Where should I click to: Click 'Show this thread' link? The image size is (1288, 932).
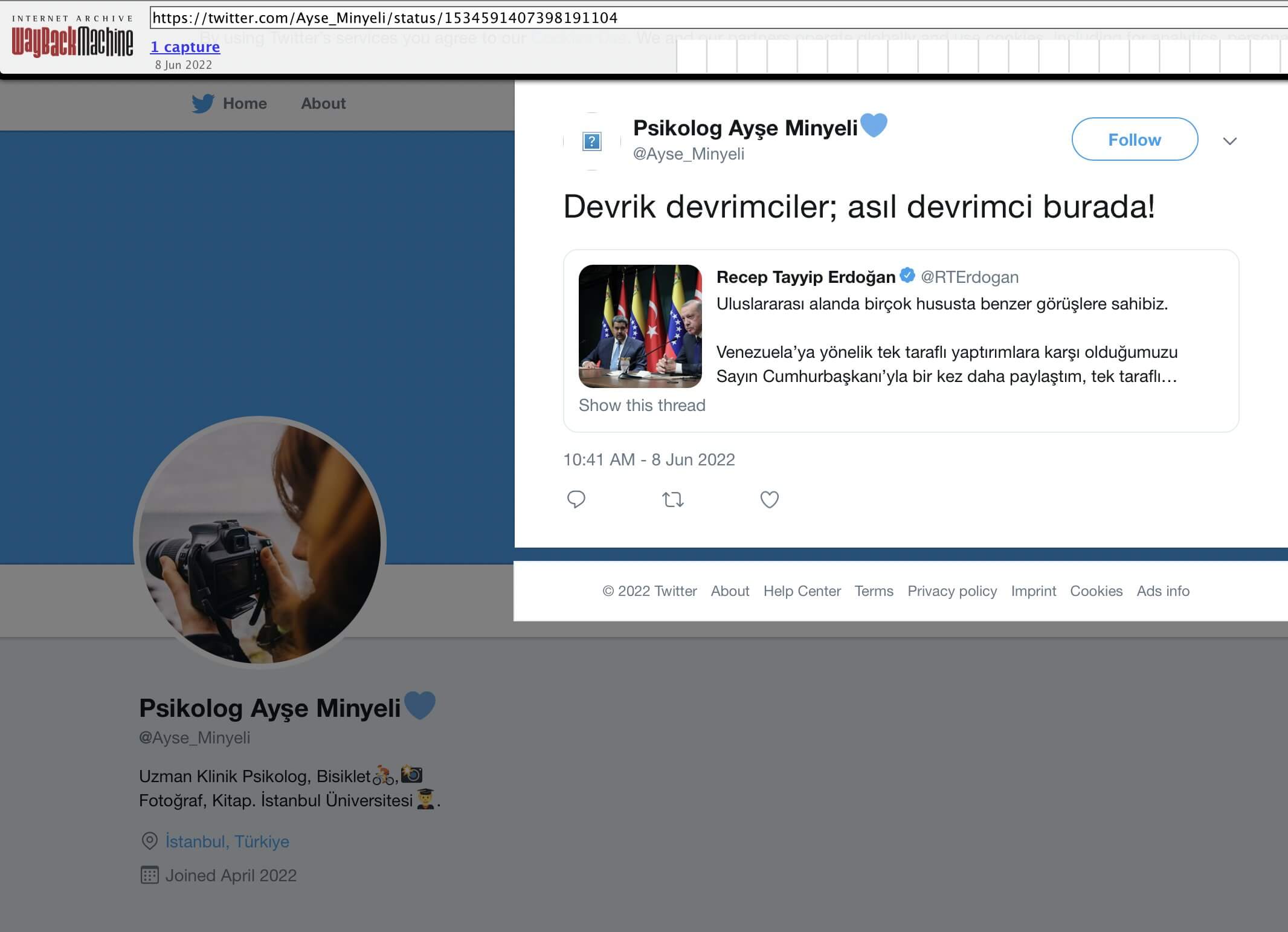[x=642, y=405]
